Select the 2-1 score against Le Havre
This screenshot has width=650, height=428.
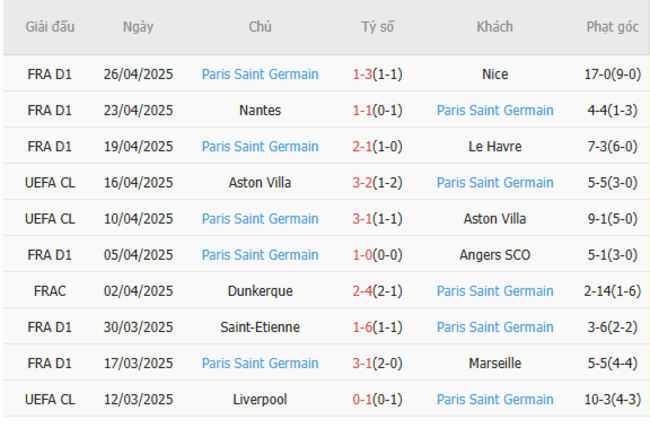tap(362, 146)
